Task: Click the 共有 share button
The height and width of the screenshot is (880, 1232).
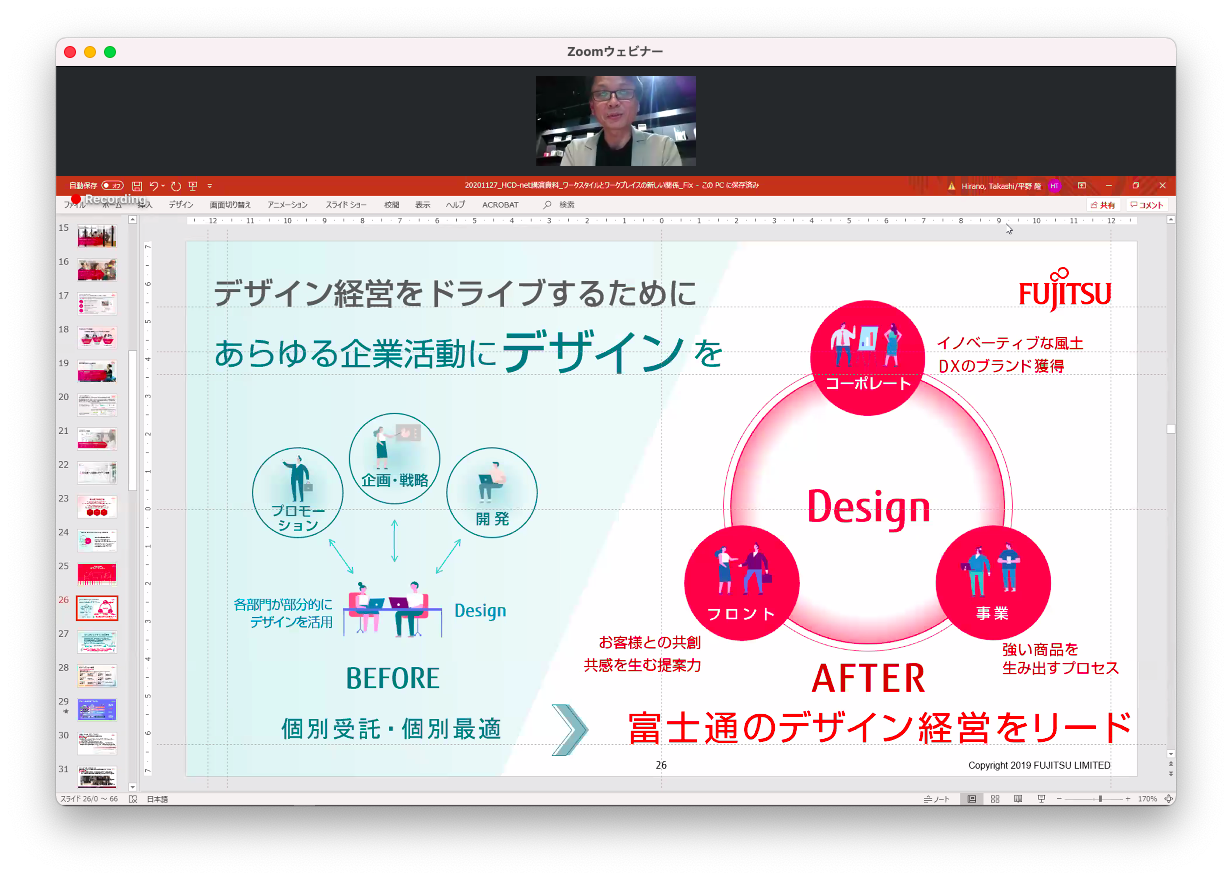Action: (x=1102, y=205)
